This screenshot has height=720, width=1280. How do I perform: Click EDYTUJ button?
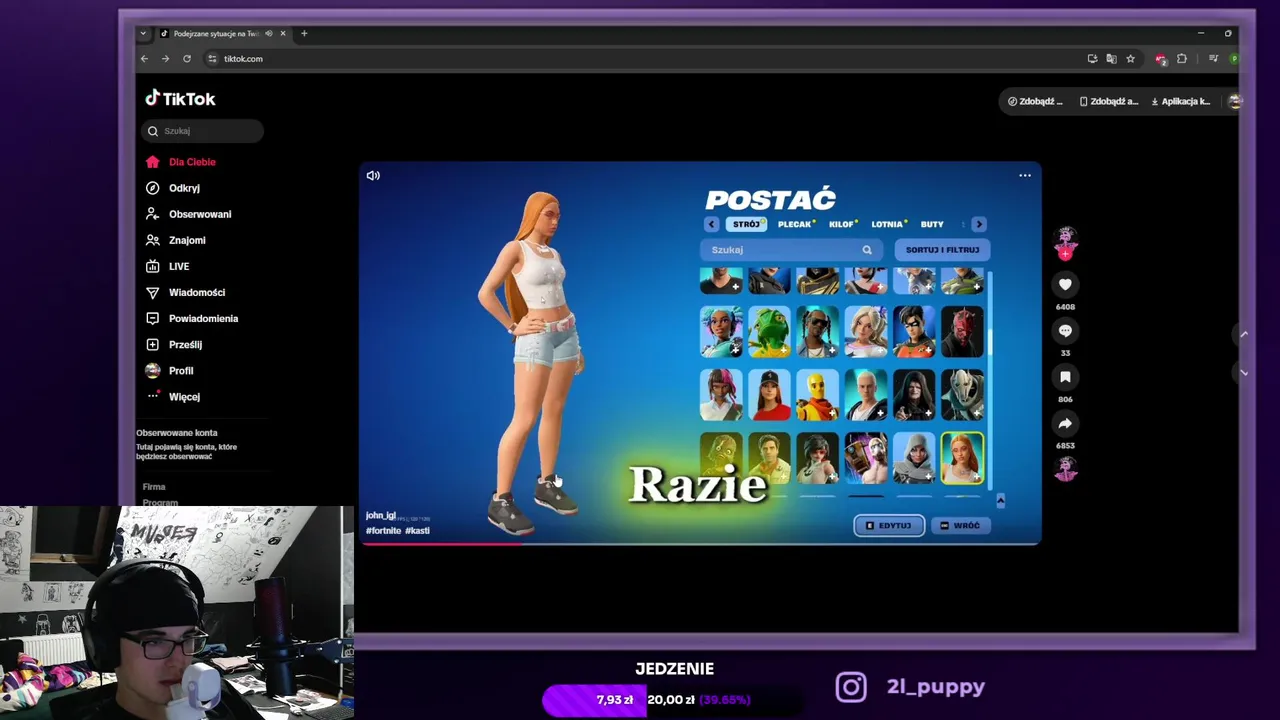(x=889, y=525)
